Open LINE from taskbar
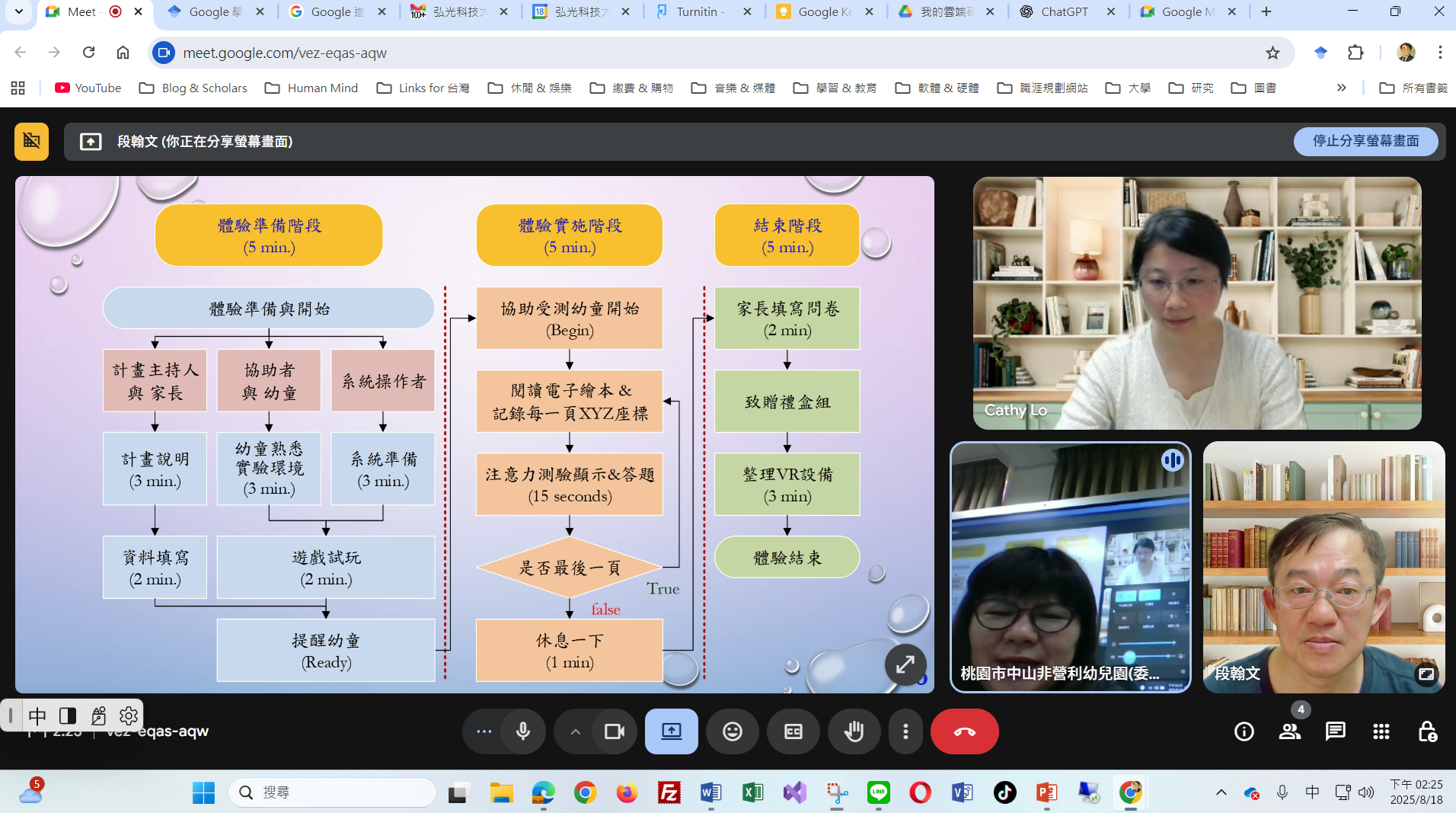 tap(878, 793)
